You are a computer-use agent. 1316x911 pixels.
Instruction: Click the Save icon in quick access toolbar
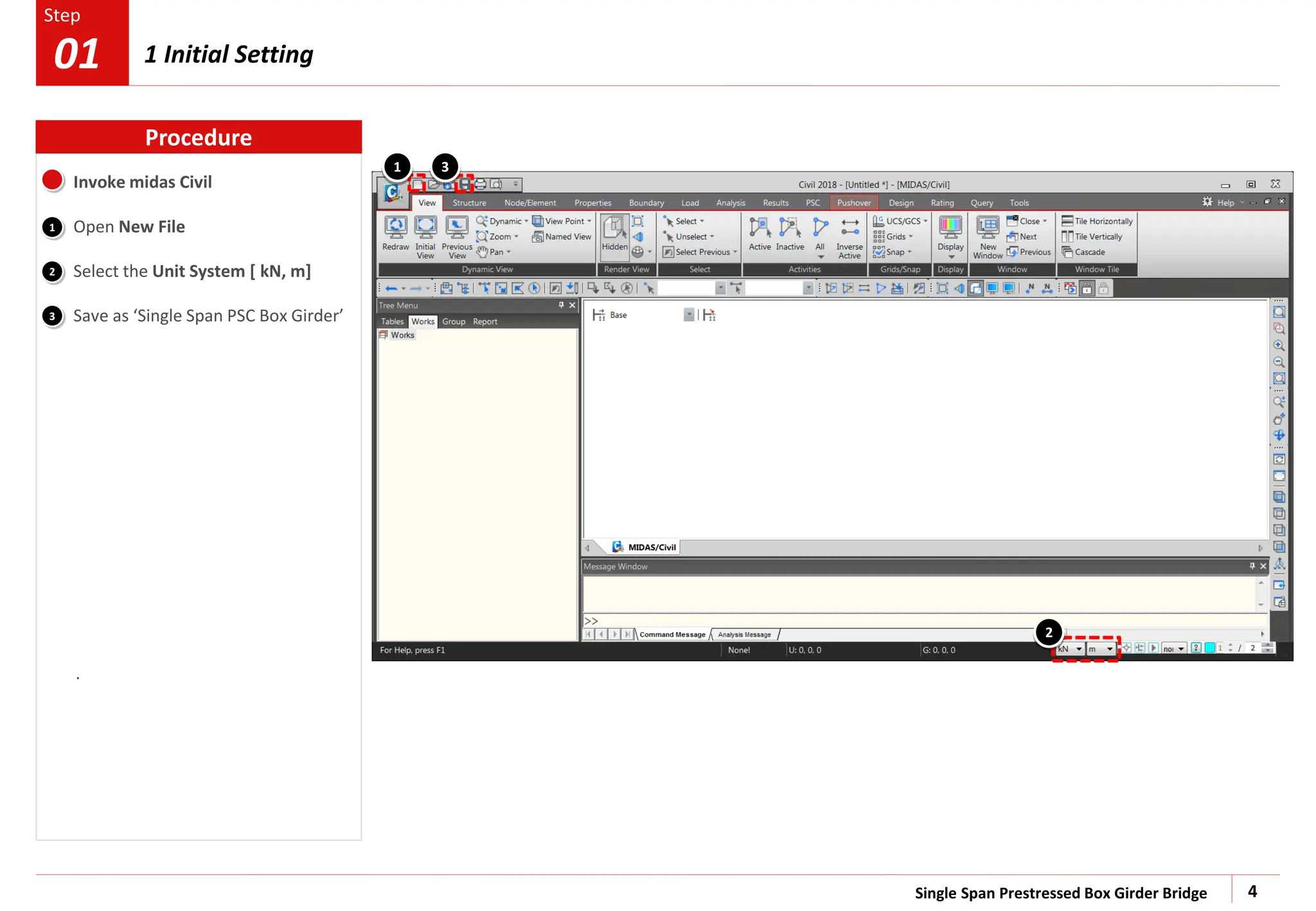pos(464,184)
